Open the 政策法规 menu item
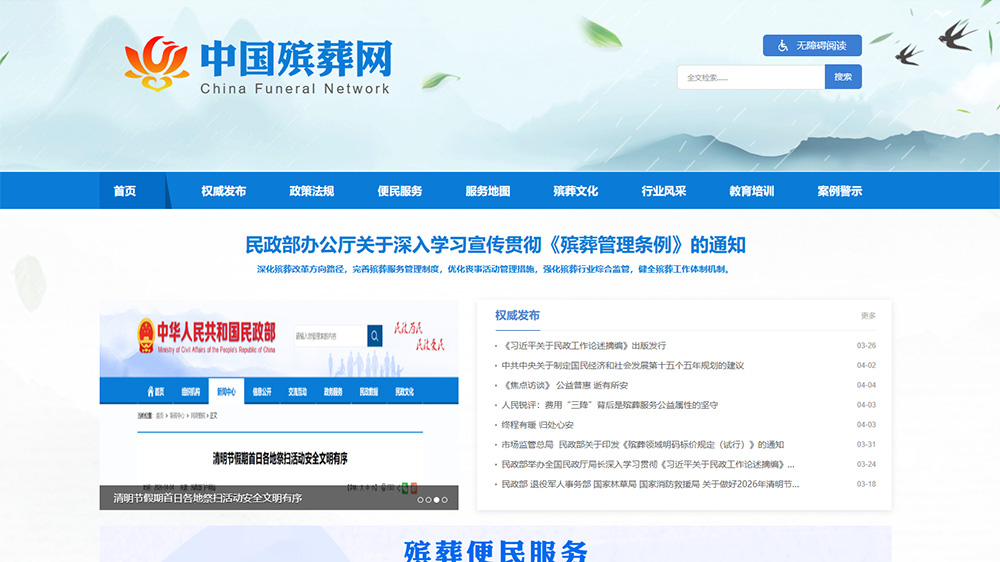The width and height of the screenshot is (1000, 562). coord(311,191)
